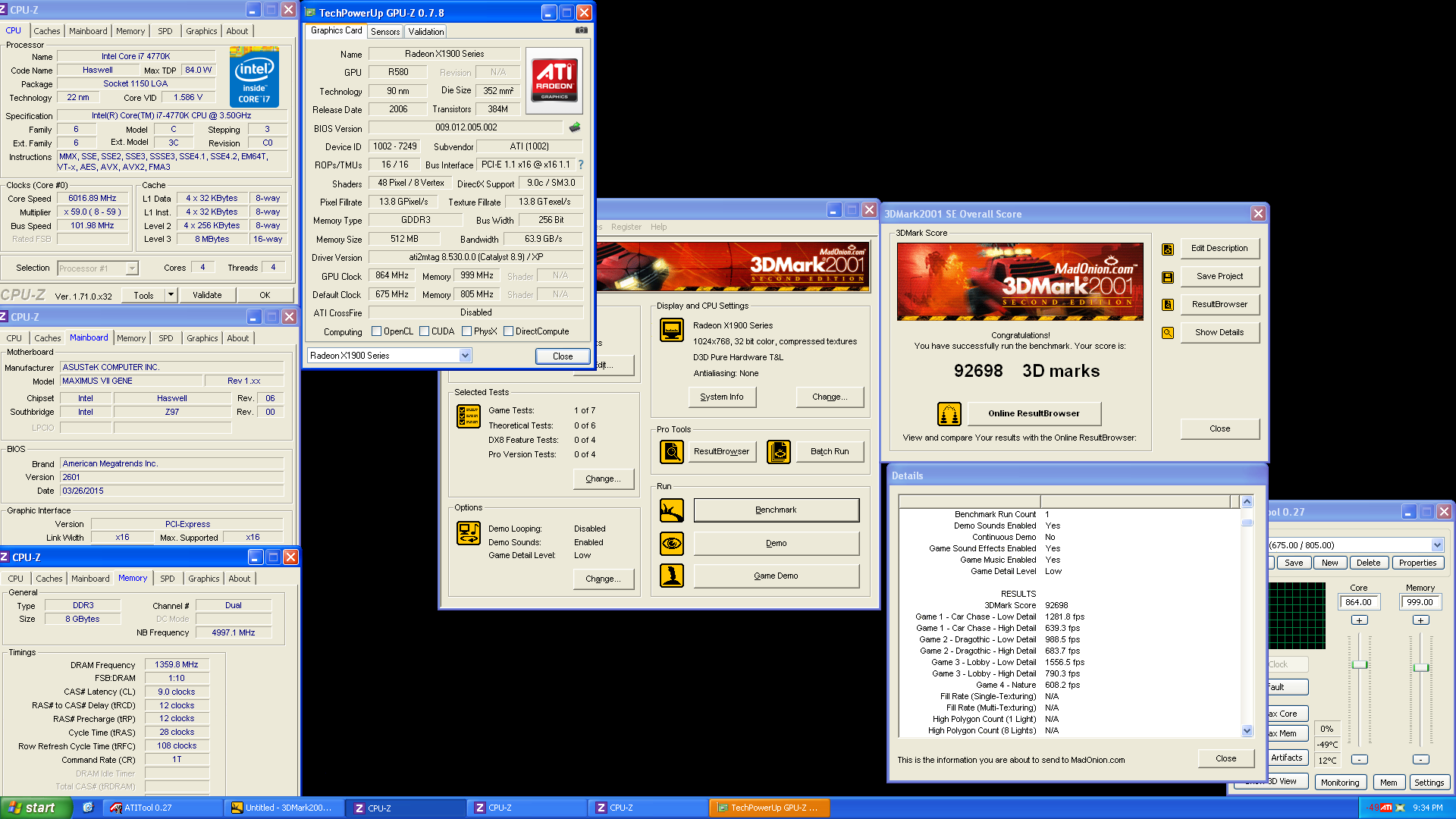Click the Memory clock slider handle
The image size is (1456, 819).
1421,667
